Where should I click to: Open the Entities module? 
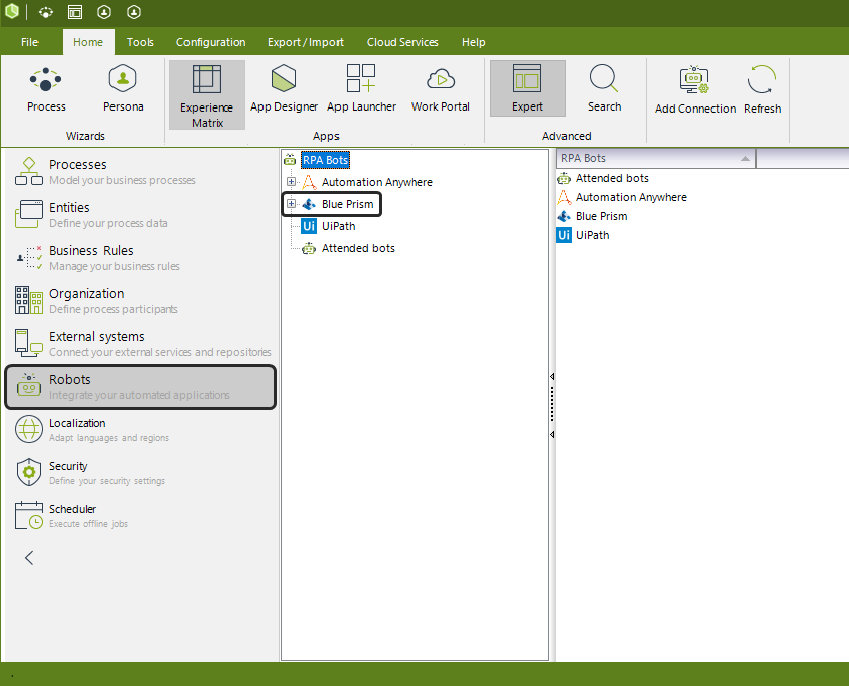click(141, 215)
